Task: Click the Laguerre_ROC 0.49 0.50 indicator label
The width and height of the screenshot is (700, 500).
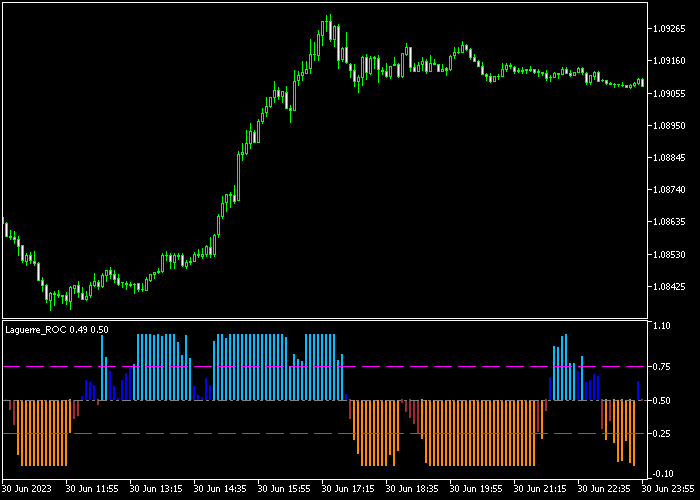Action: (x=57, y=330)
